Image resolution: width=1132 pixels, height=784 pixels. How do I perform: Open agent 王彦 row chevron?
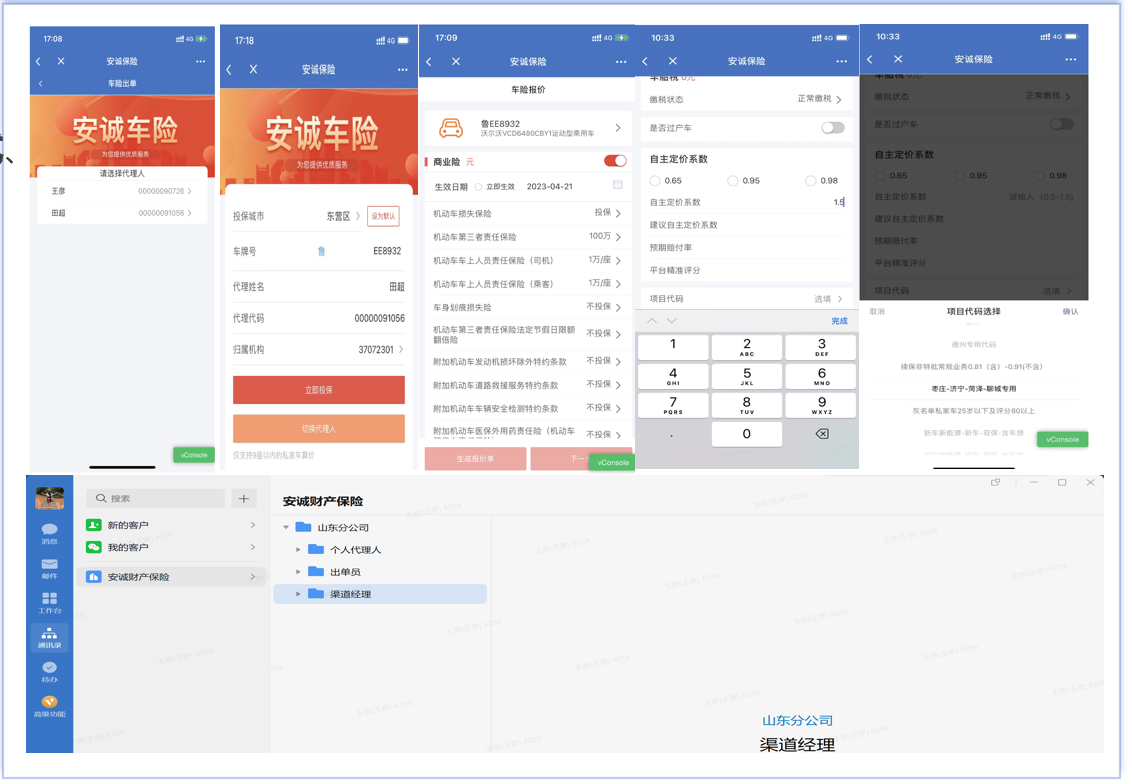(189, 191)
